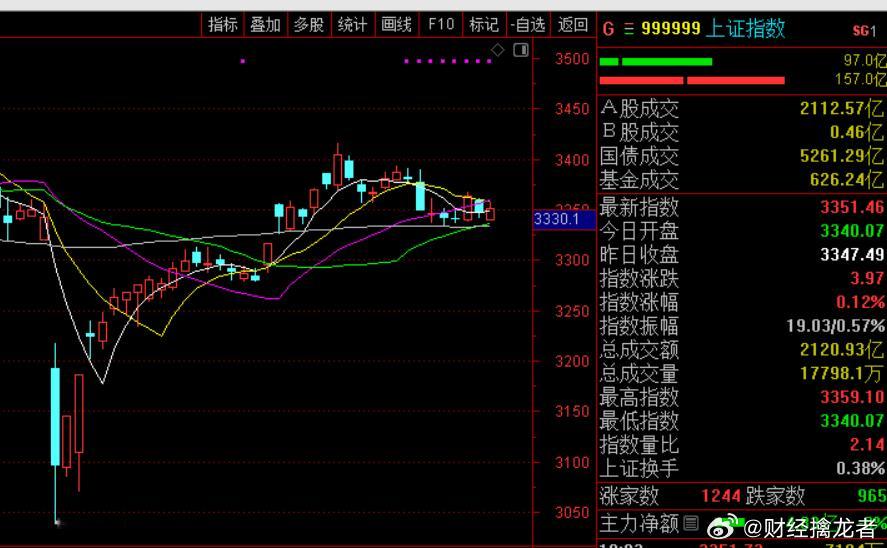Click the 总成交额 value 2120.93亿
887x548 pixels.
pyautogui.click(x=841, y=349)
